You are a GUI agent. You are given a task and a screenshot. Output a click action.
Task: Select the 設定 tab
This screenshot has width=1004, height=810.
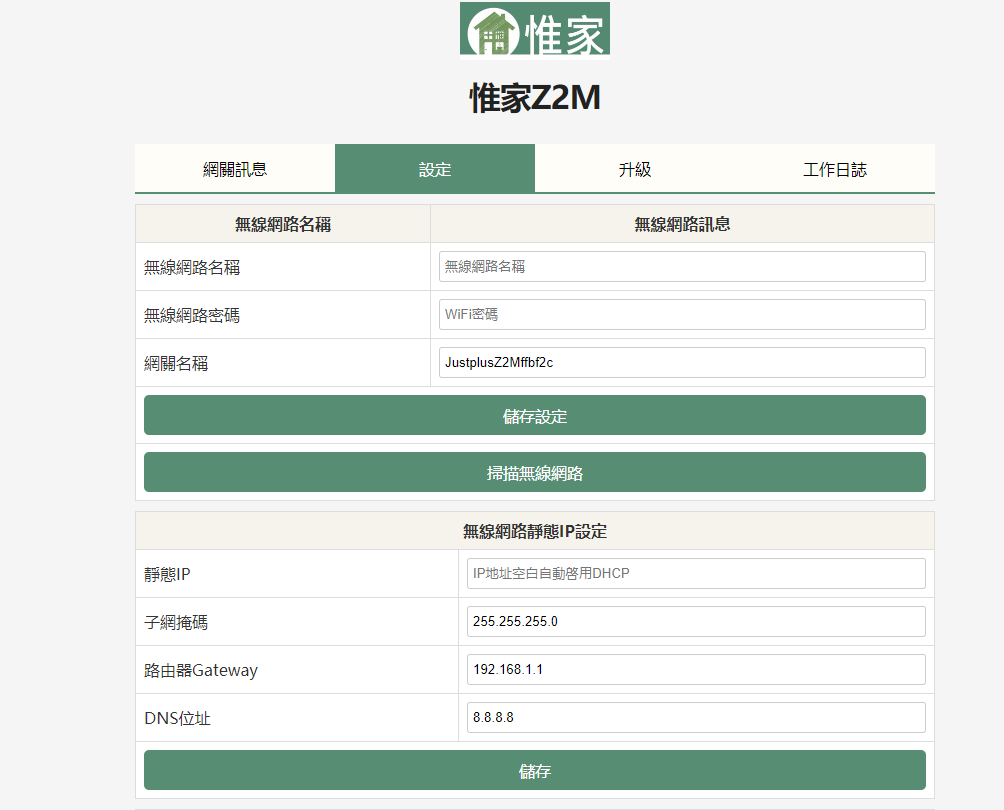pos(435,169)
